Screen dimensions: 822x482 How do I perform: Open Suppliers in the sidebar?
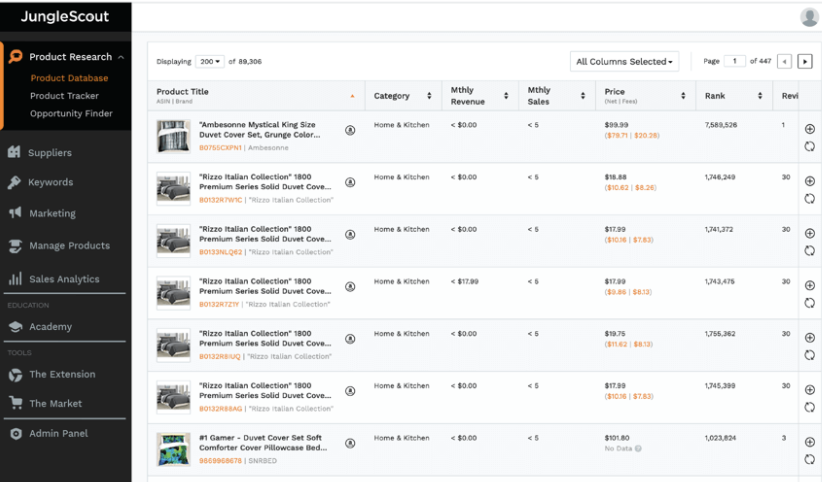pos(50,153)
